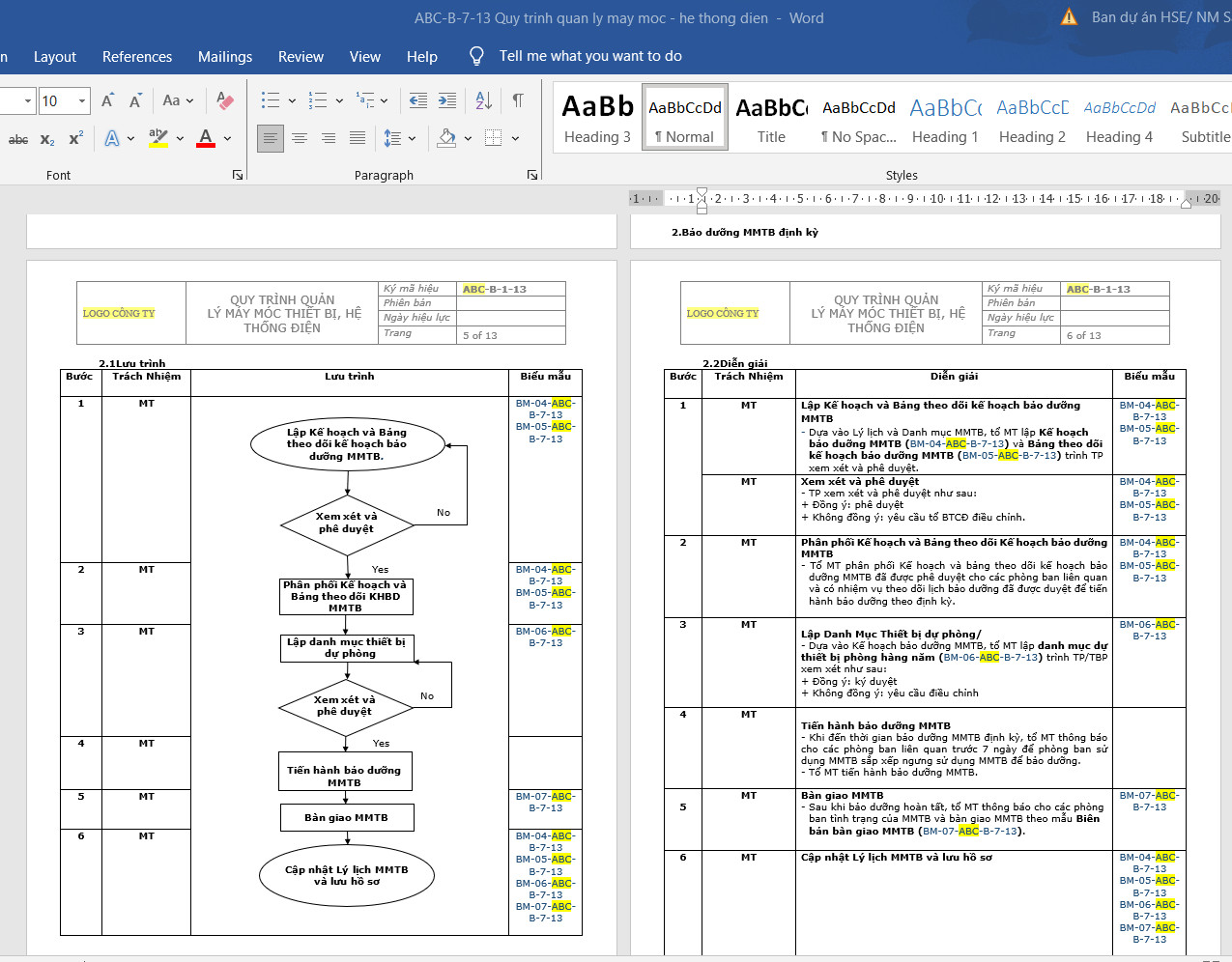Apply the Heading 1 style
This screenshot has width=1232, height=962.
tap(945, 118)
